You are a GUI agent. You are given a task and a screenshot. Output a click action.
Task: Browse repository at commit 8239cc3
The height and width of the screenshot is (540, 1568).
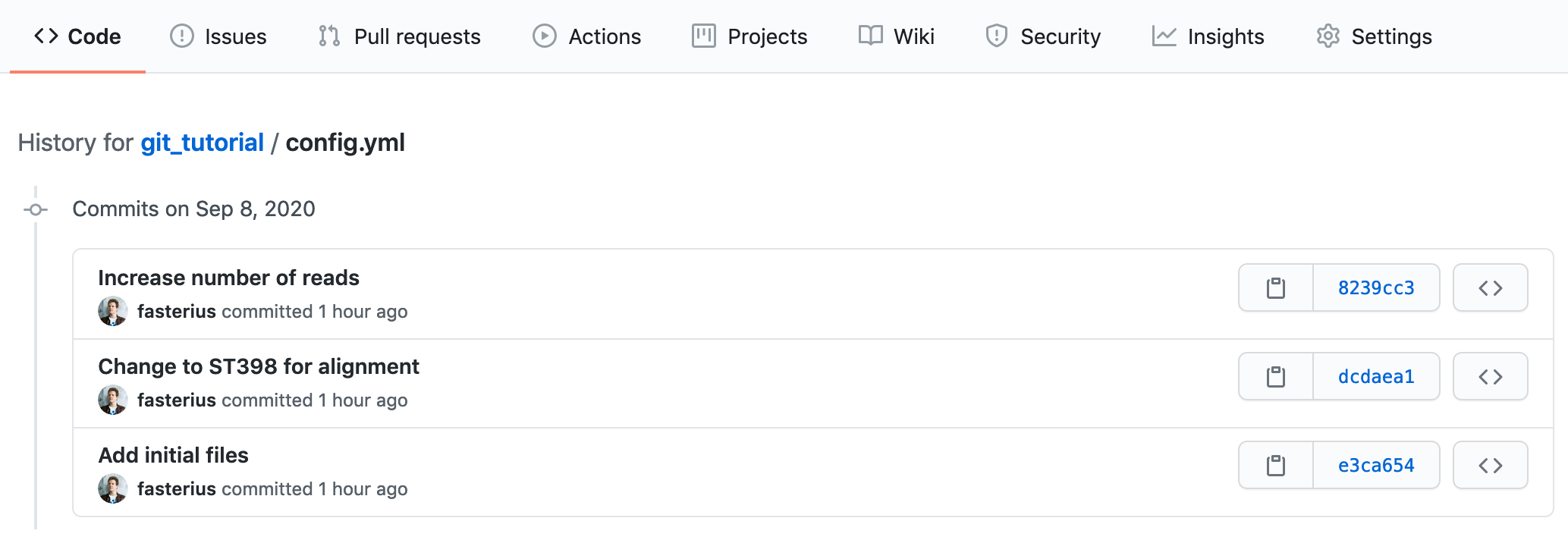[x=1490, y=288]
